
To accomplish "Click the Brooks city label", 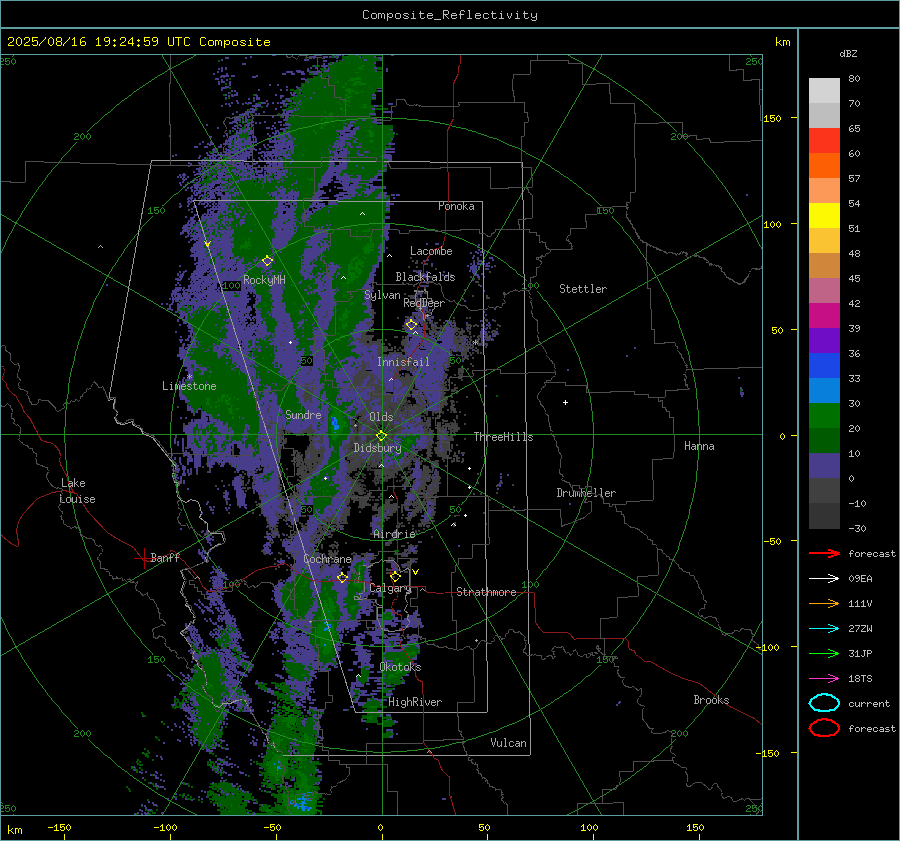I will [711, 700].
